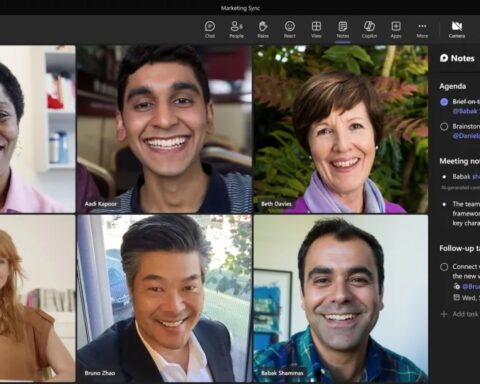The image size is (480, 384).
Task: Check the Brainstorm agenda item circle
Action: [x=444, y=127]
